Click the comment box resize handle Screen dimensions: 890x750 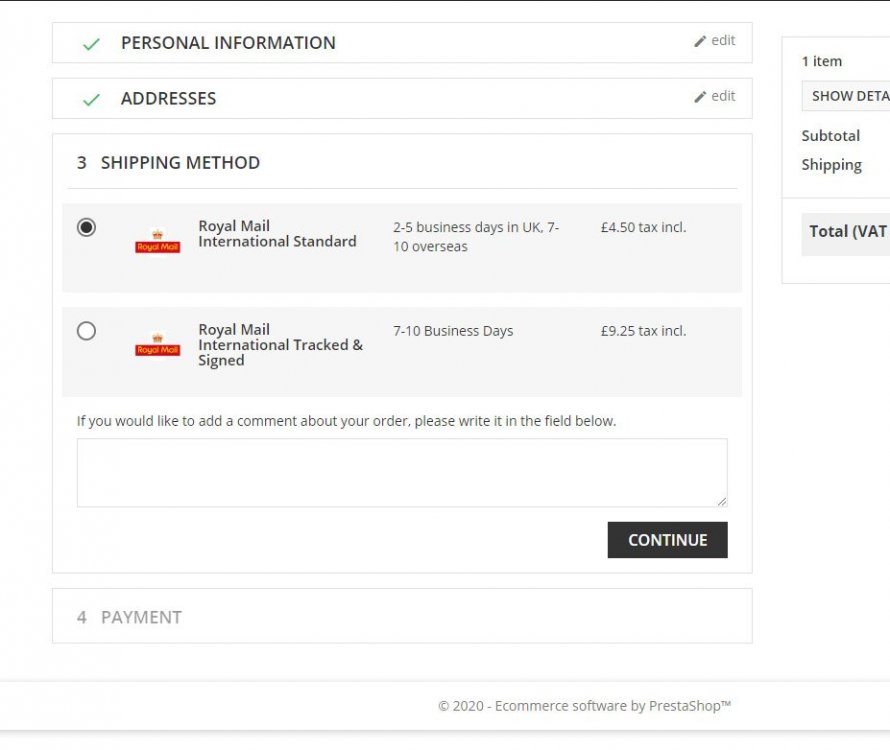tap(721, 500)
